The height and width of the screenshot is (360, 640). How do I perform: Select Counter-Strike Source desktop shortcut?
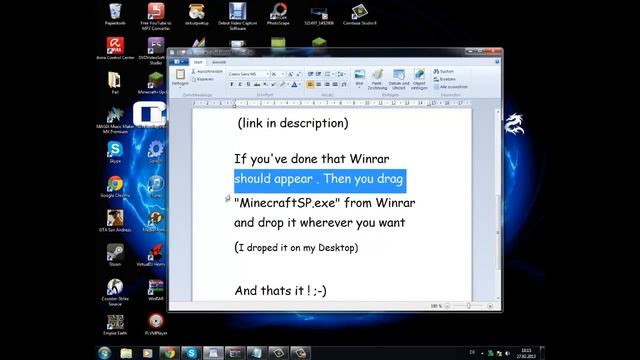click(115, 293)
